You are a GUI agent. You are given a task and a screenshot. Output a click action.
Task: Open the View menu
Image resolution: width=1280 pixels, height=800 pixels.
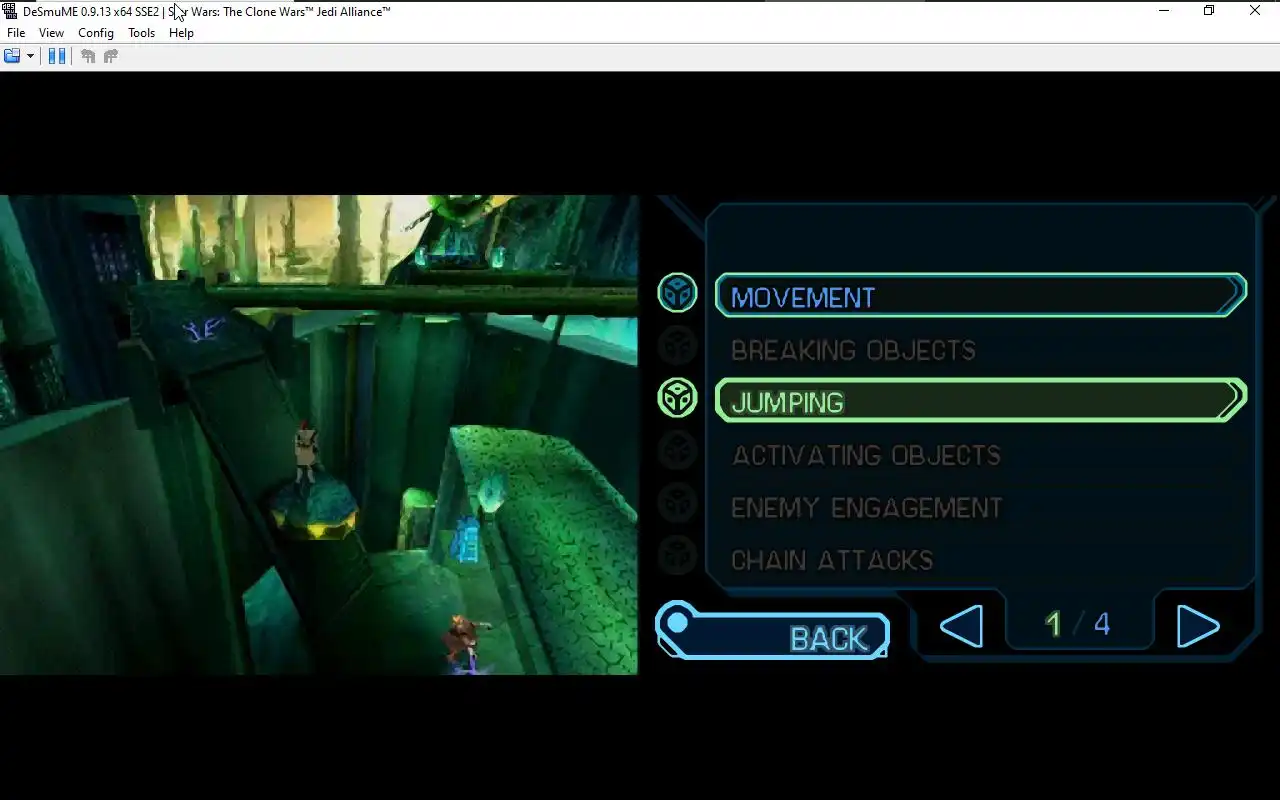click(x=51, y=33)
